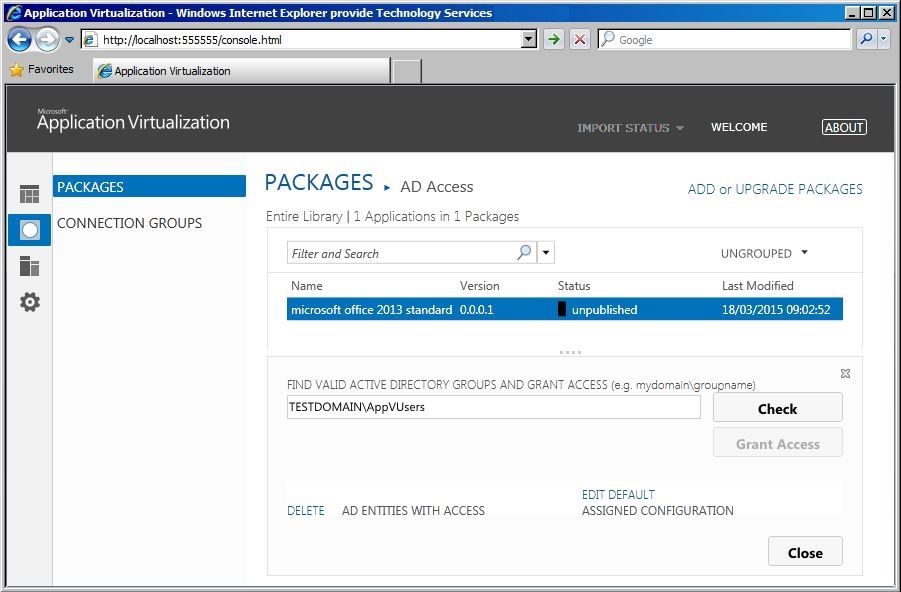Click the ABOUT button in header
Screen dimensions: 901x592
point(844,127)
